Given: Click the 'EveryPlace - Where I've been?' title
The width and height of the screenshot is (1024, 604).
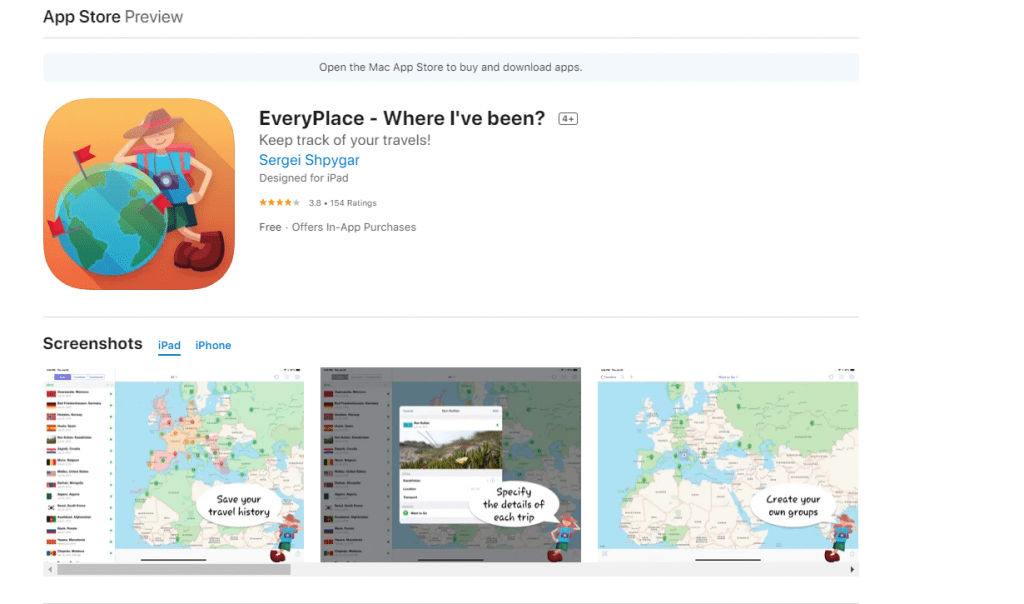Looking at the screenshot, I should coord(402,118).
